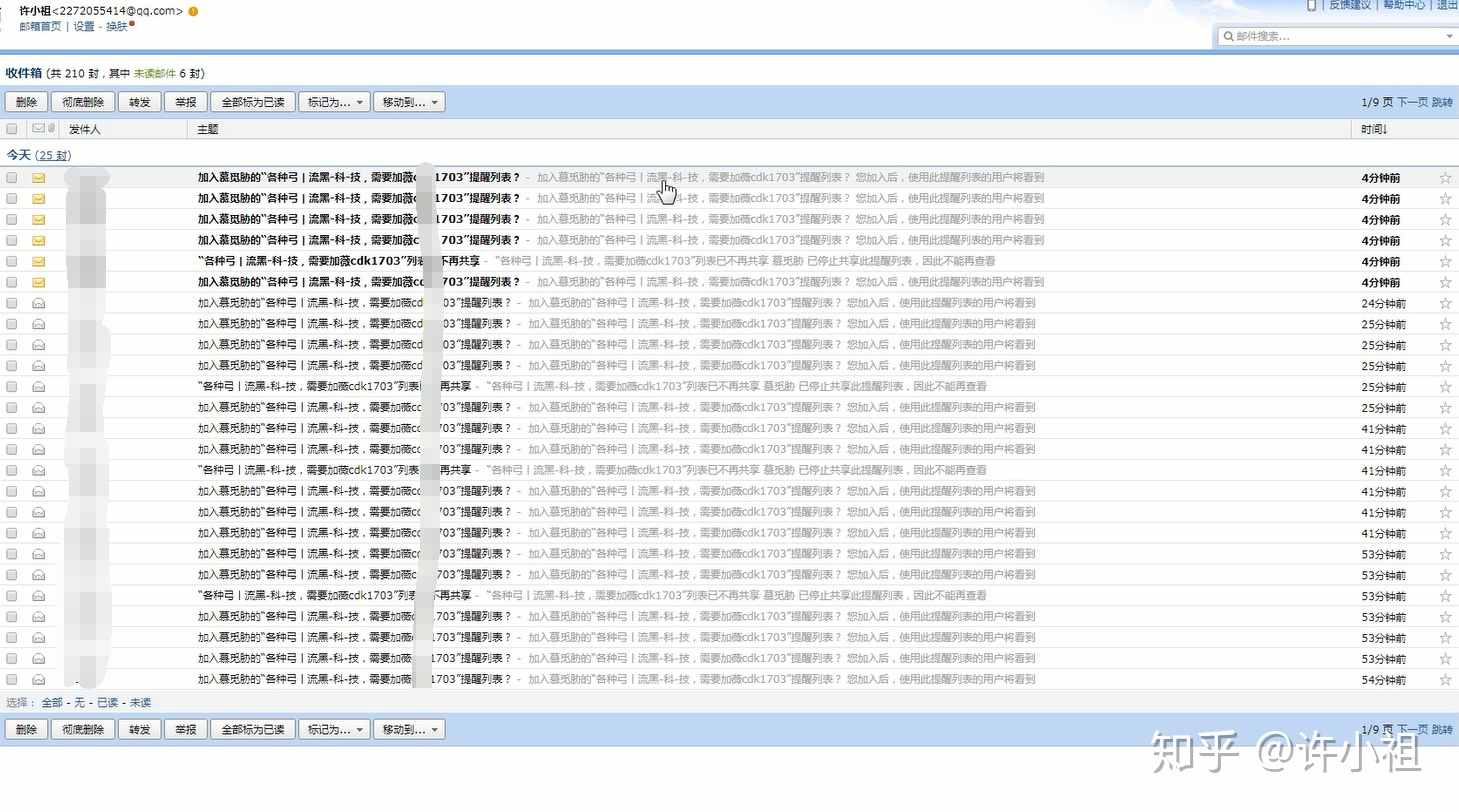1459x812 pixels.
Task: Click 全部标为已读 above the mail list
Action: 253,102
